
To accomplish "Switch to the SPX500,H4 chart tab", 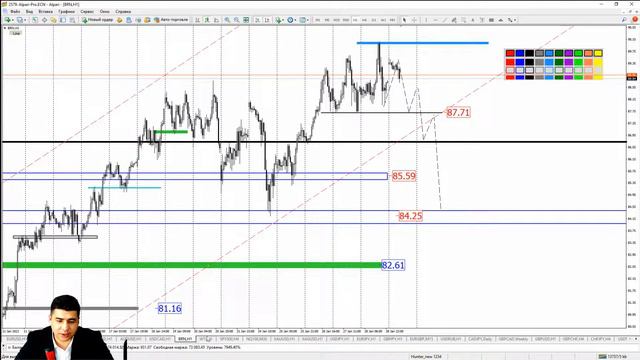I will (x=229, y=339).
